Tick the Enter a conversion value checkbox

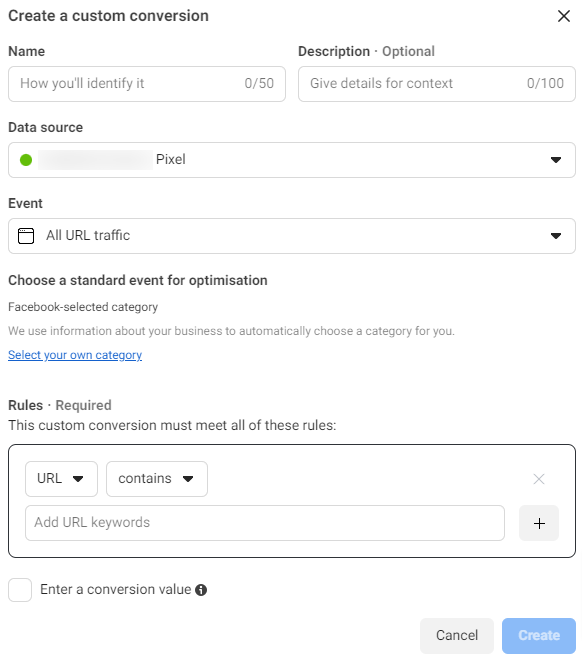[x=20, y=590]
